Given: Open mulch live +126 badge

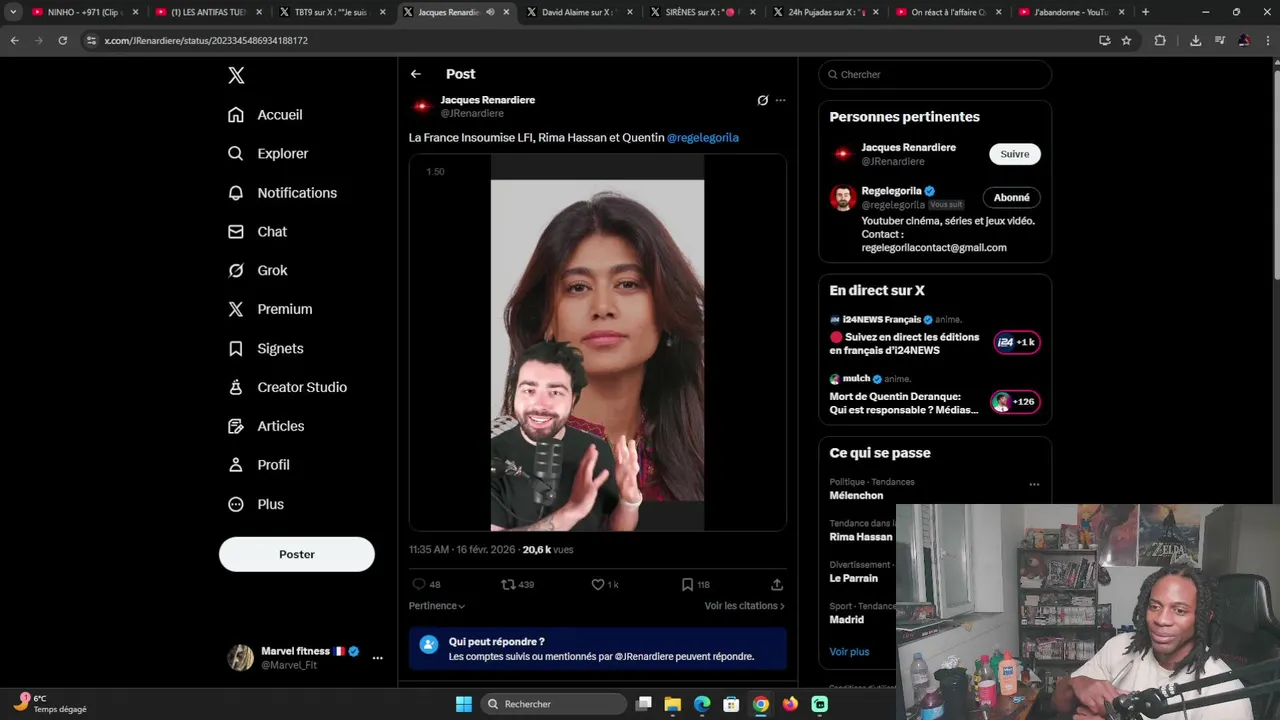Looking at the screenshot, I should click(x=1016, y=402).
